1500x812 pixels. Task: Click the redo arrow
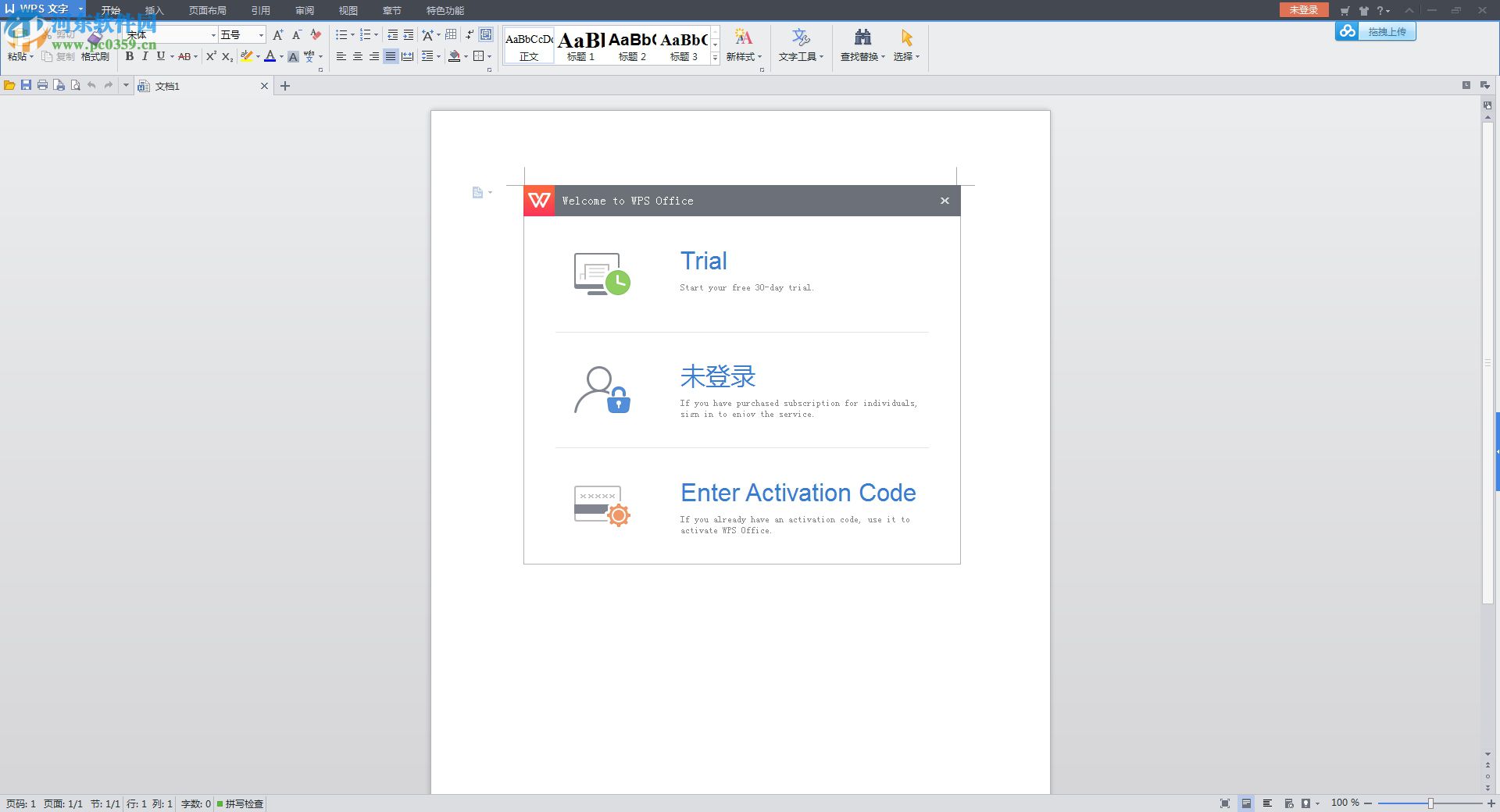click(x=109, y=86)
